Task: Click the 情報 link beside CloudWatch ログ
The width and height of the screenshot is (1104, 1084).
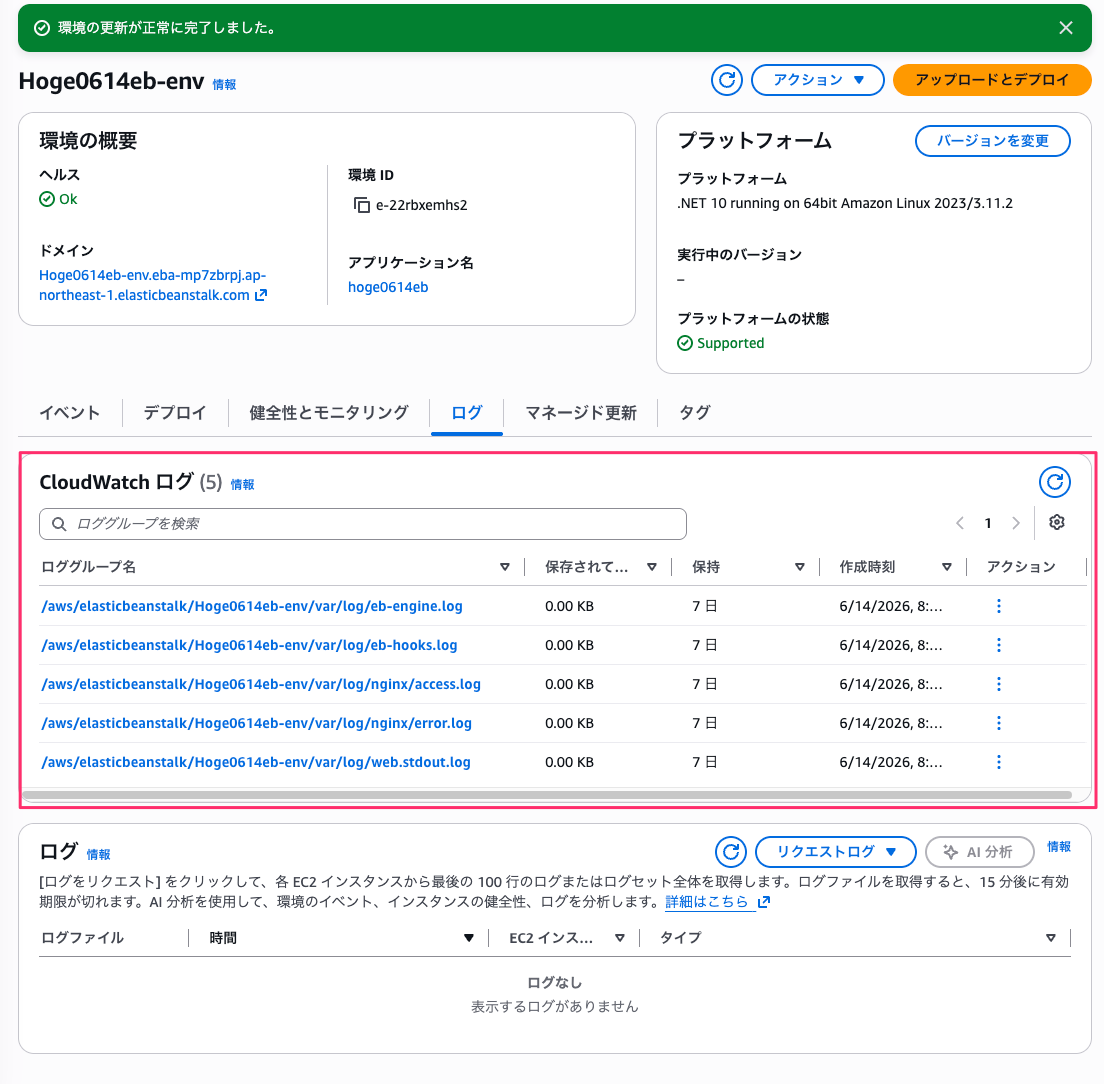Action: pyautogui.click(x=243, y=484)
